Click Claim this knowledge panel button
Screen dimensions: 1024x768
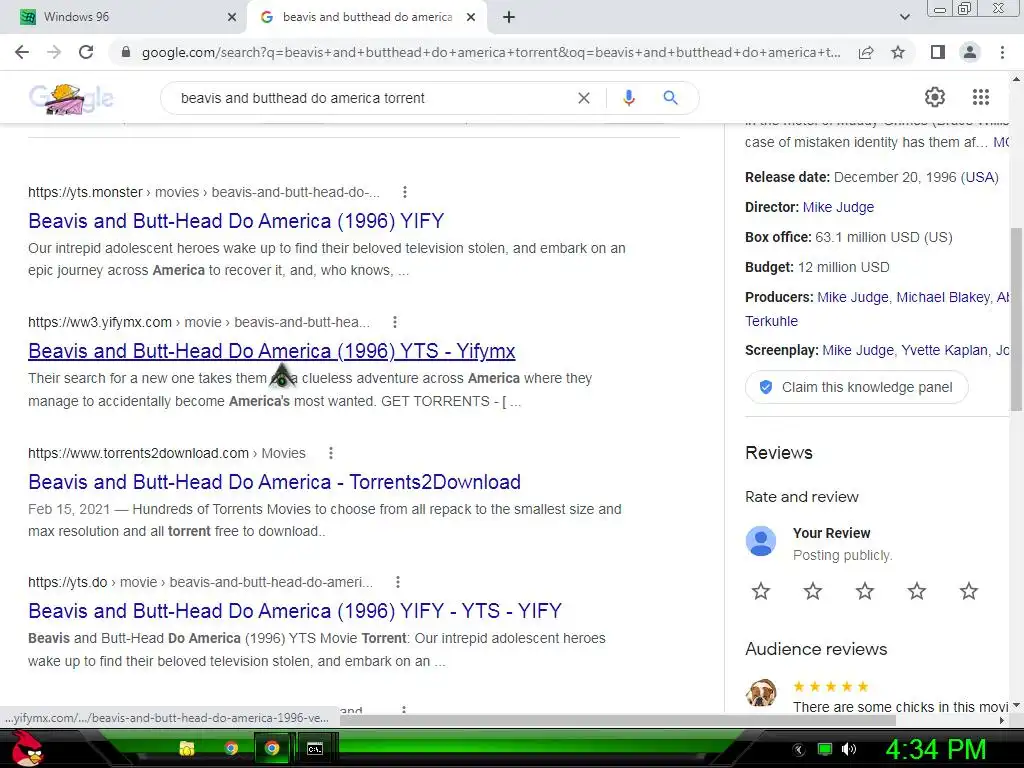pyautogui.click(x=856, y=387)
